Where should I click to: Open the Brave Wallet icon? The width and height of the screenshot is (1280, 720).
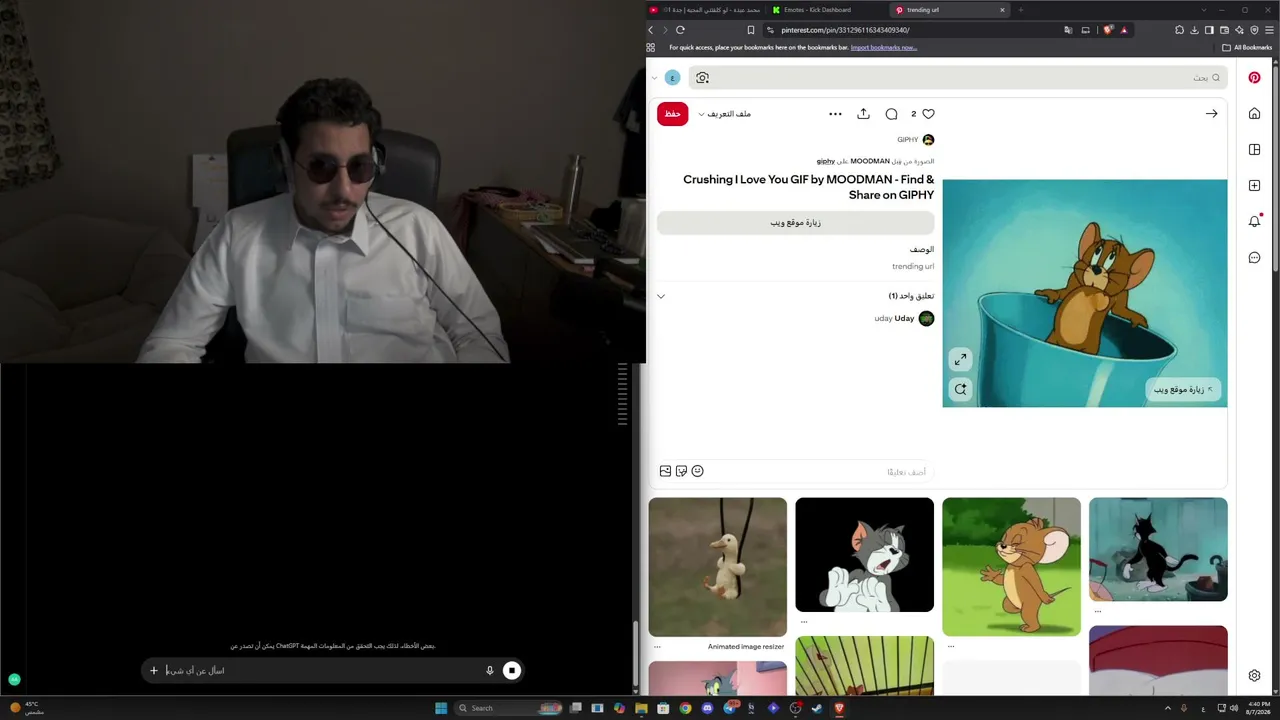[x=1224, y=30]
